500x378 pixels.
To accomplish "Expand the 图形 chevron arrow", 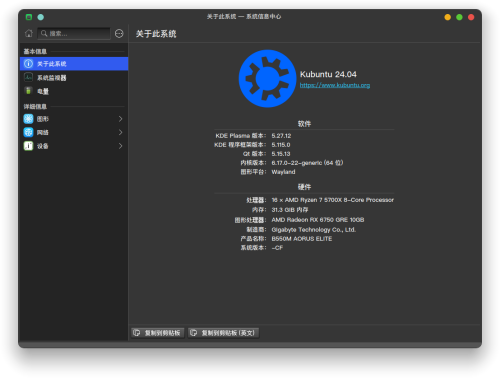I will coord(121,119).
